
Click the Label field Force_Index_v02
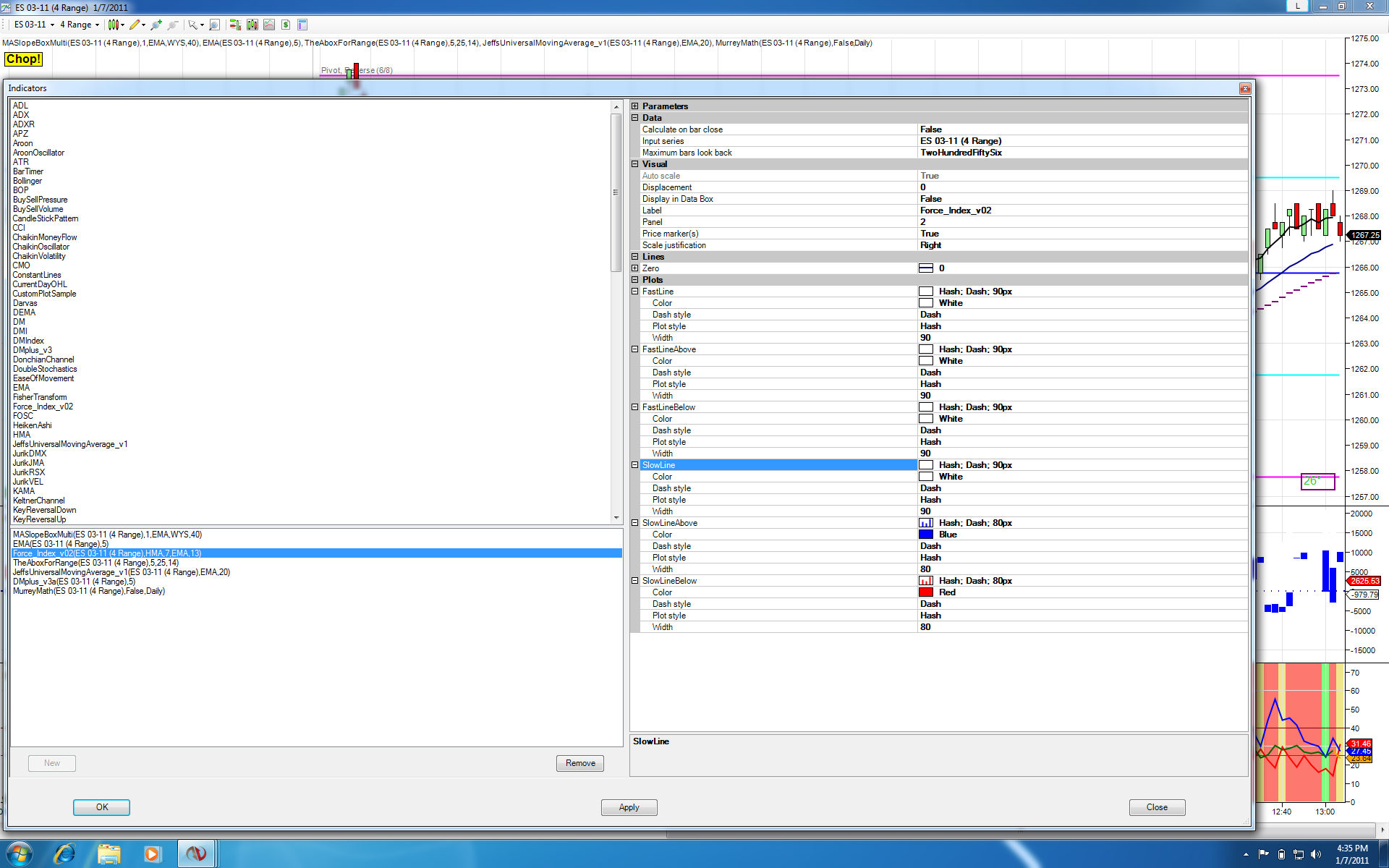(x=1083, y=210)
